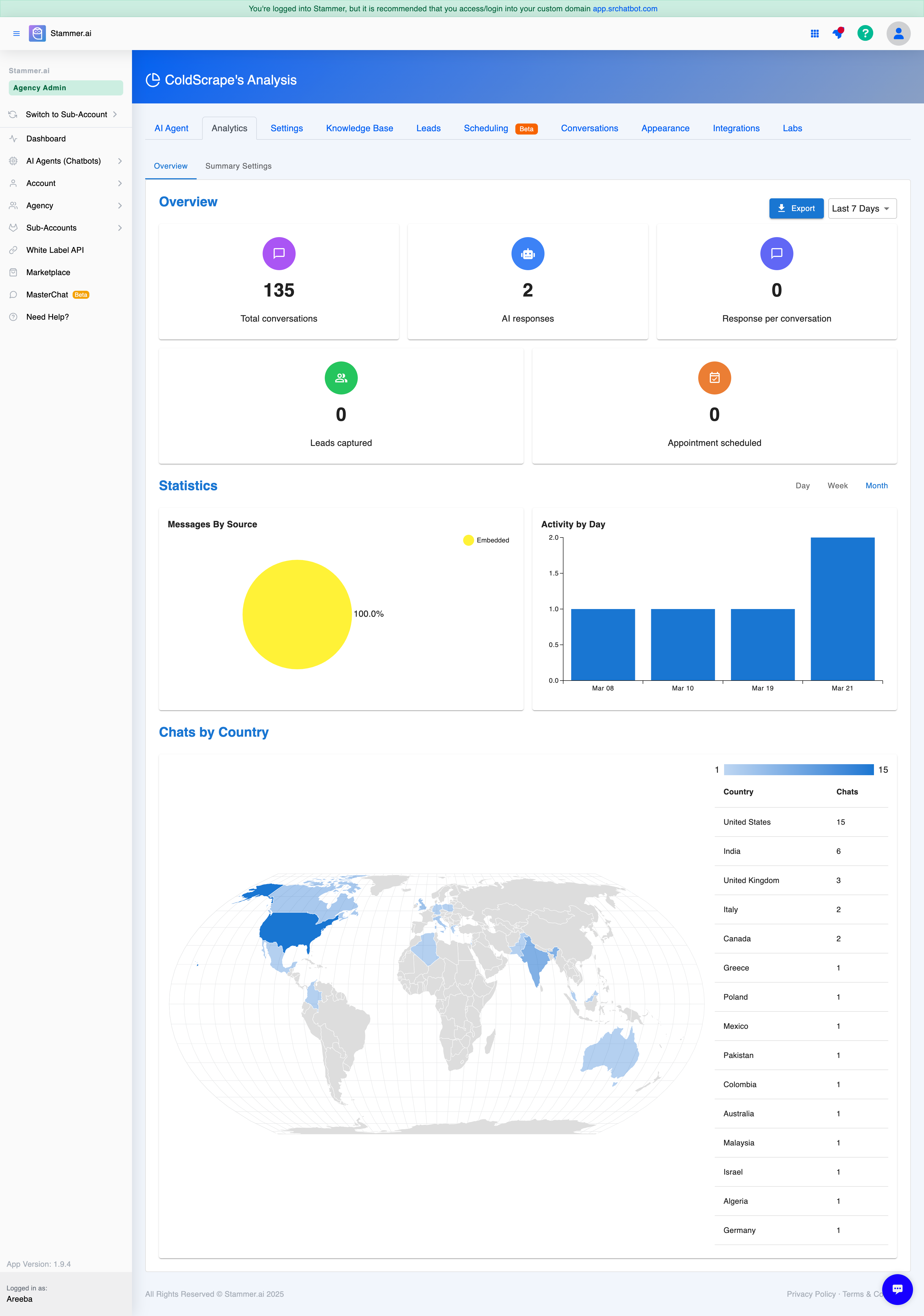Image resolution: width=924 pixels, height=1316 pixels.
Task: Click the yellow pie chart slice
Action: coord(297,615)
